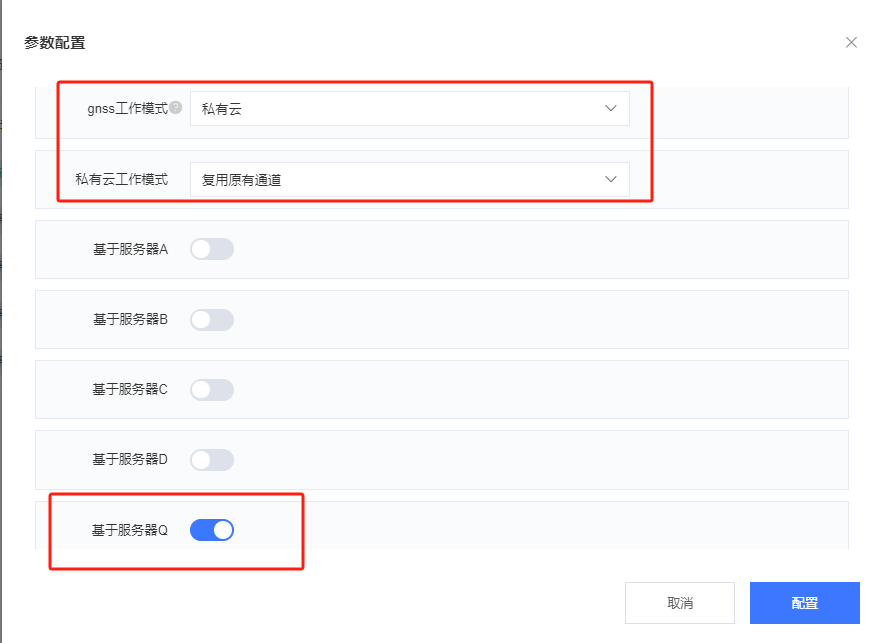Viewport: 878px width, 643px height.
Task: Disable the 基于服务器Q switch
Action: 212,530
